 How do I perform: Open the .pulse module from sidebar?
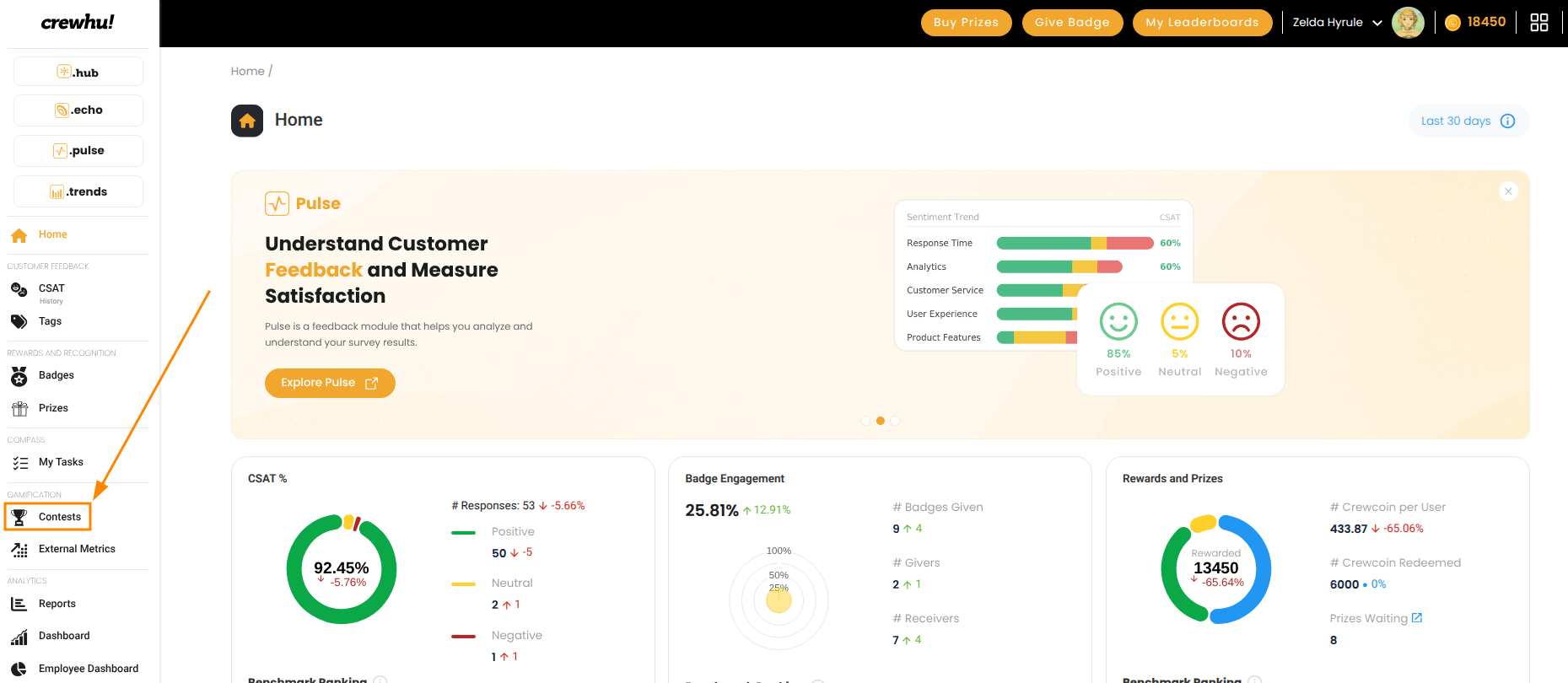(x=78, y=151)
